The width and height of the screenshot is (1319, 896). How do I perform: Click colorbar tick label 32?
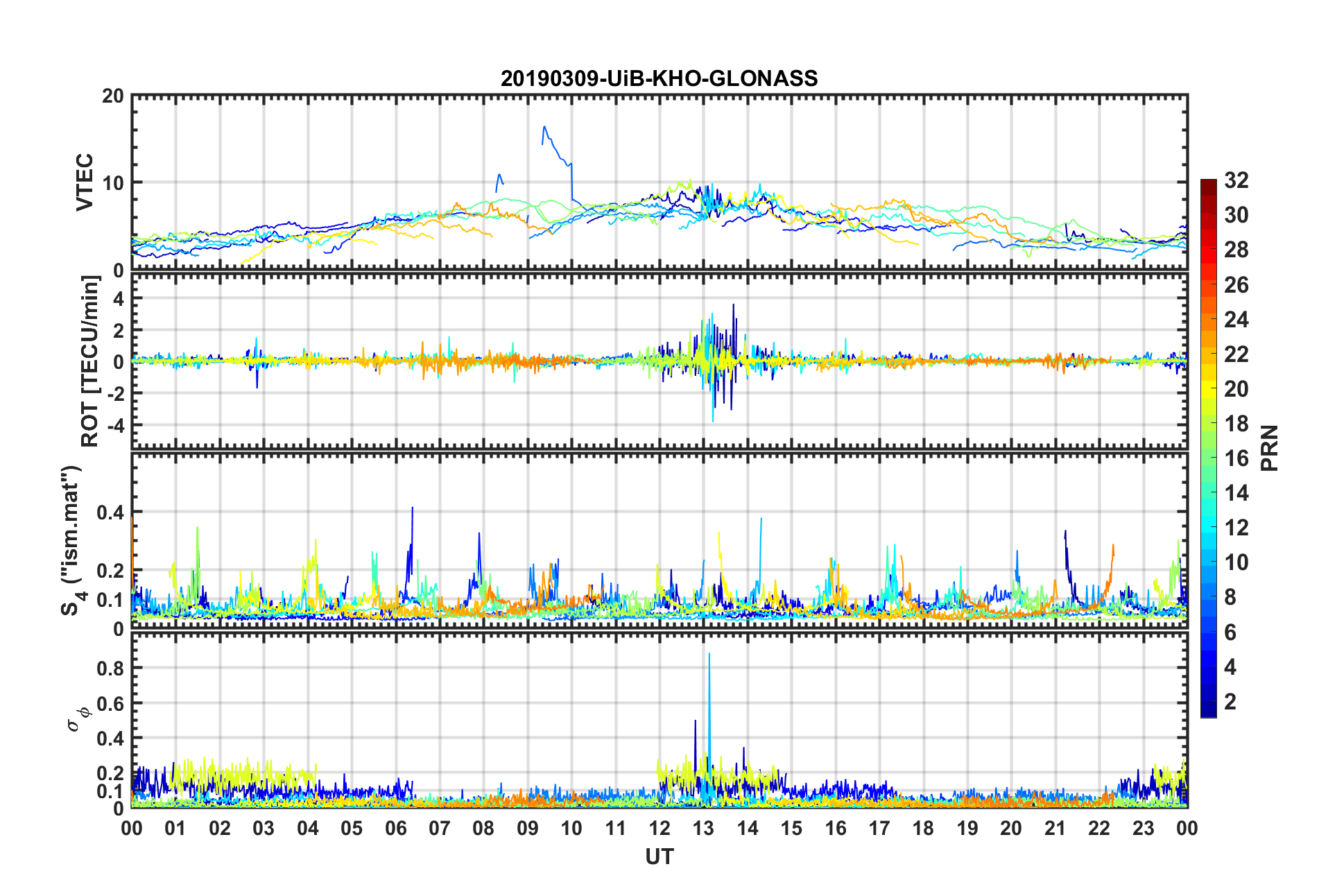pos(1236,180)
